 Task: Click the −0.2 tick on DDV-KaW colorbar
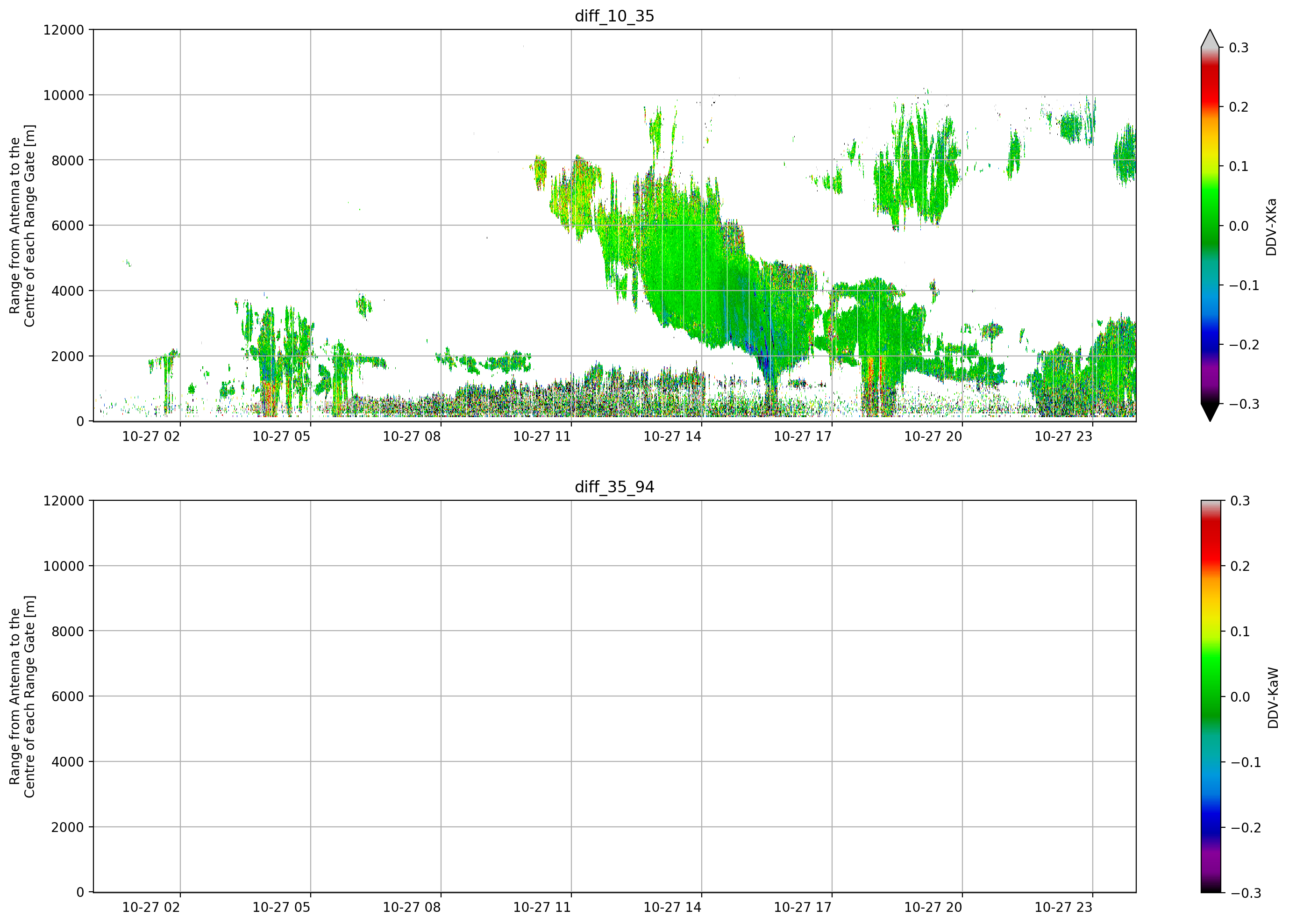click(x=1245, y=827)
